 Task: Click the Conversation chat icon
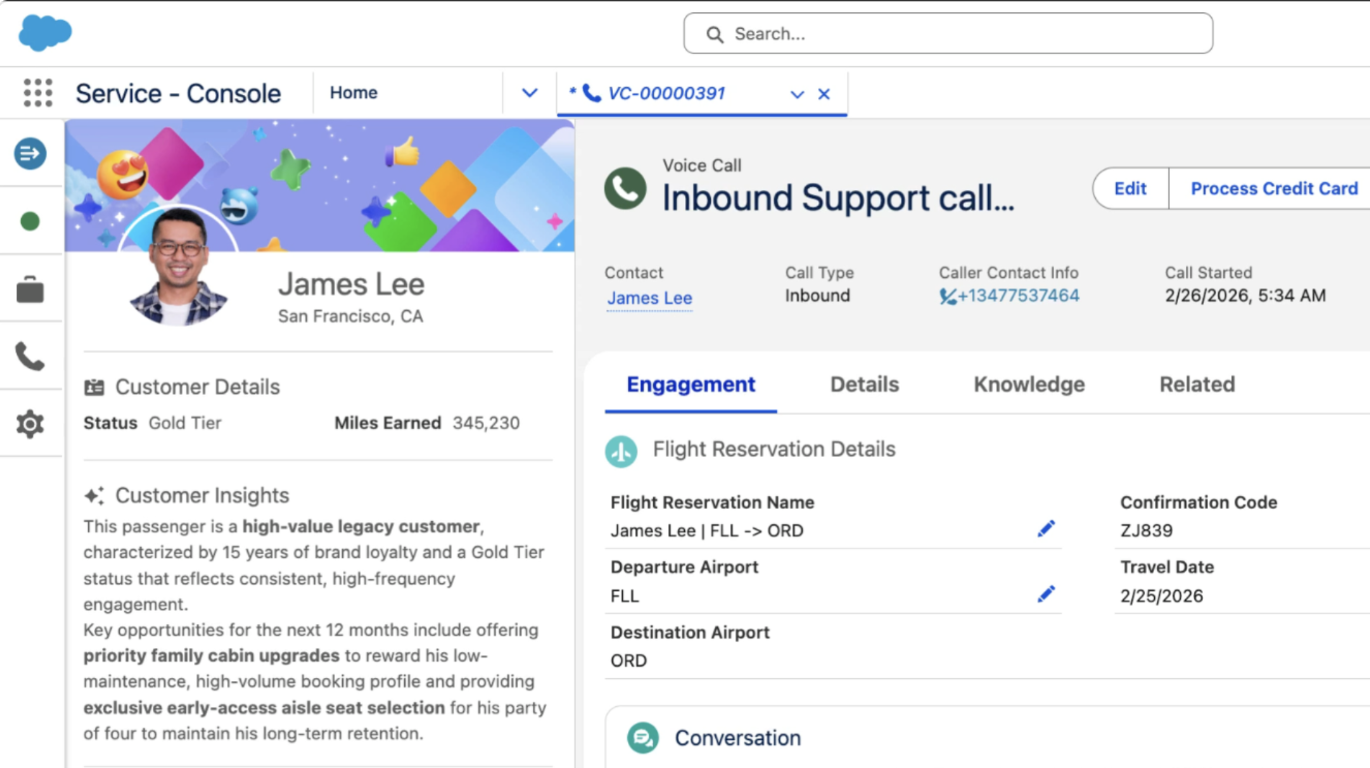[643, 738]
